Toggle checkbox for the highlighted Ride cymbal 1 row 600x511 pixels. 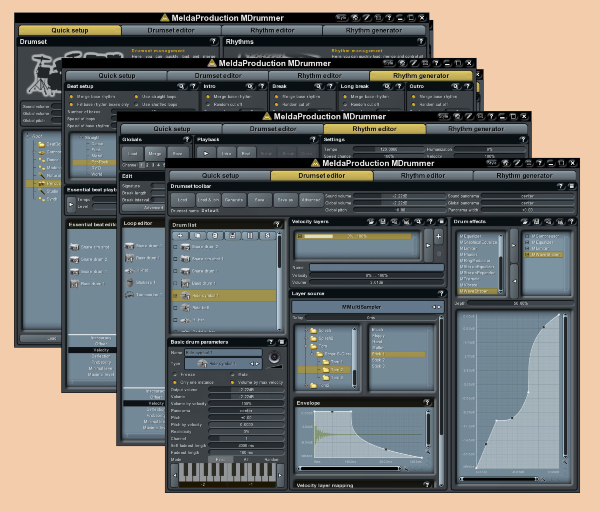click(x=175, y=295)
